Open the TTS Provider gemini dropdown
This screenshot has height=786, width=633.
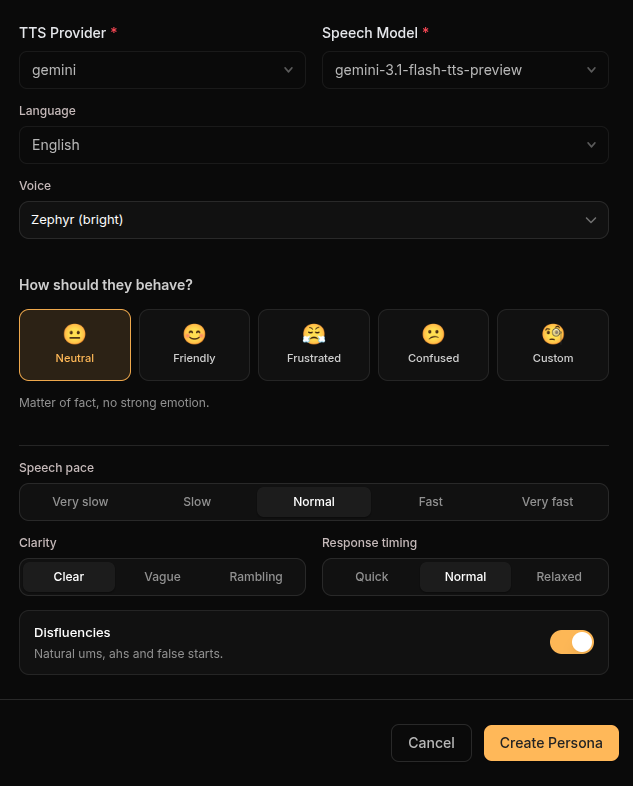click(x=162, y=70)
